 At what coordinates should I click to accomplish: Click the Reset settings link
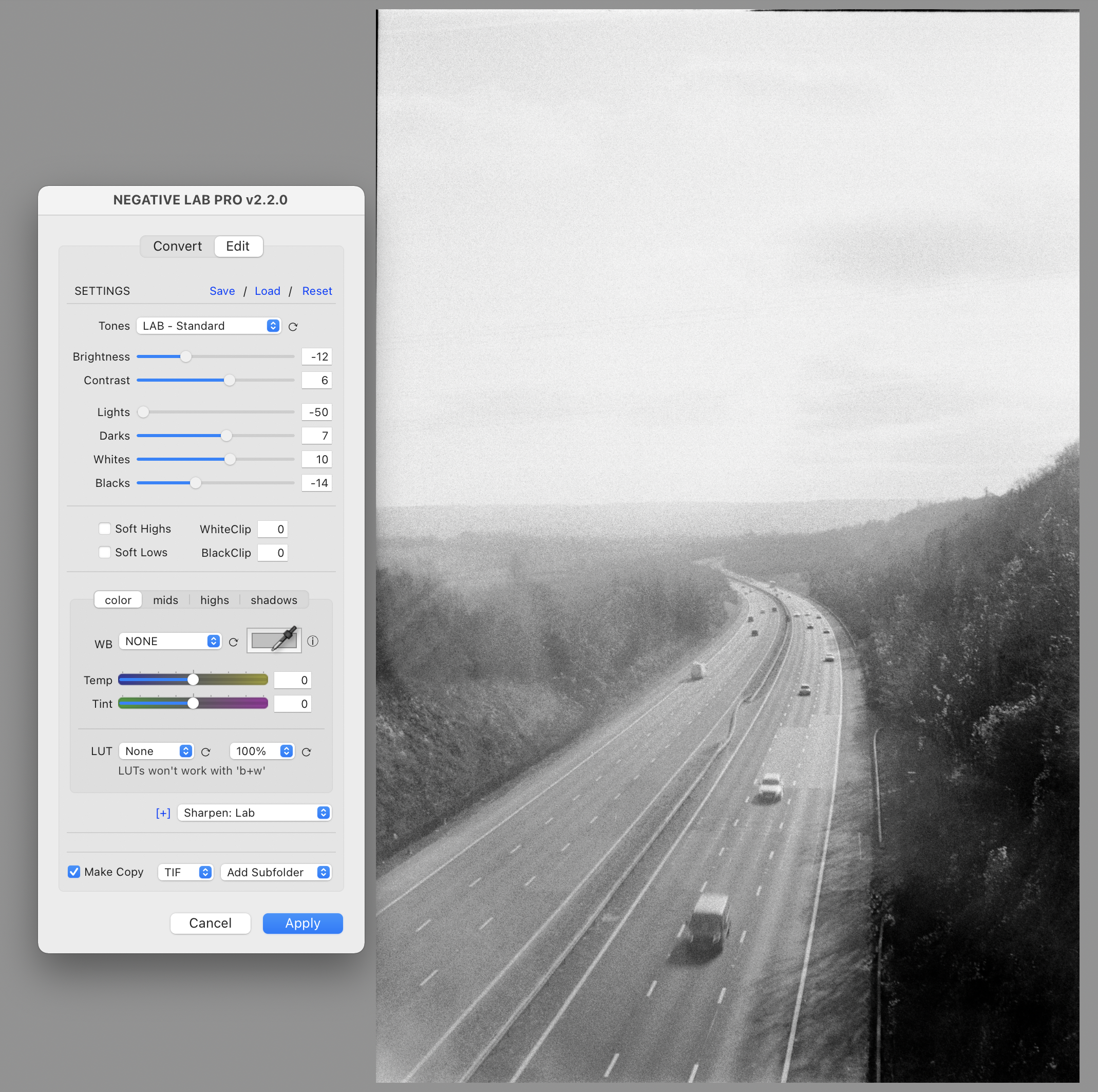[316, 291]
